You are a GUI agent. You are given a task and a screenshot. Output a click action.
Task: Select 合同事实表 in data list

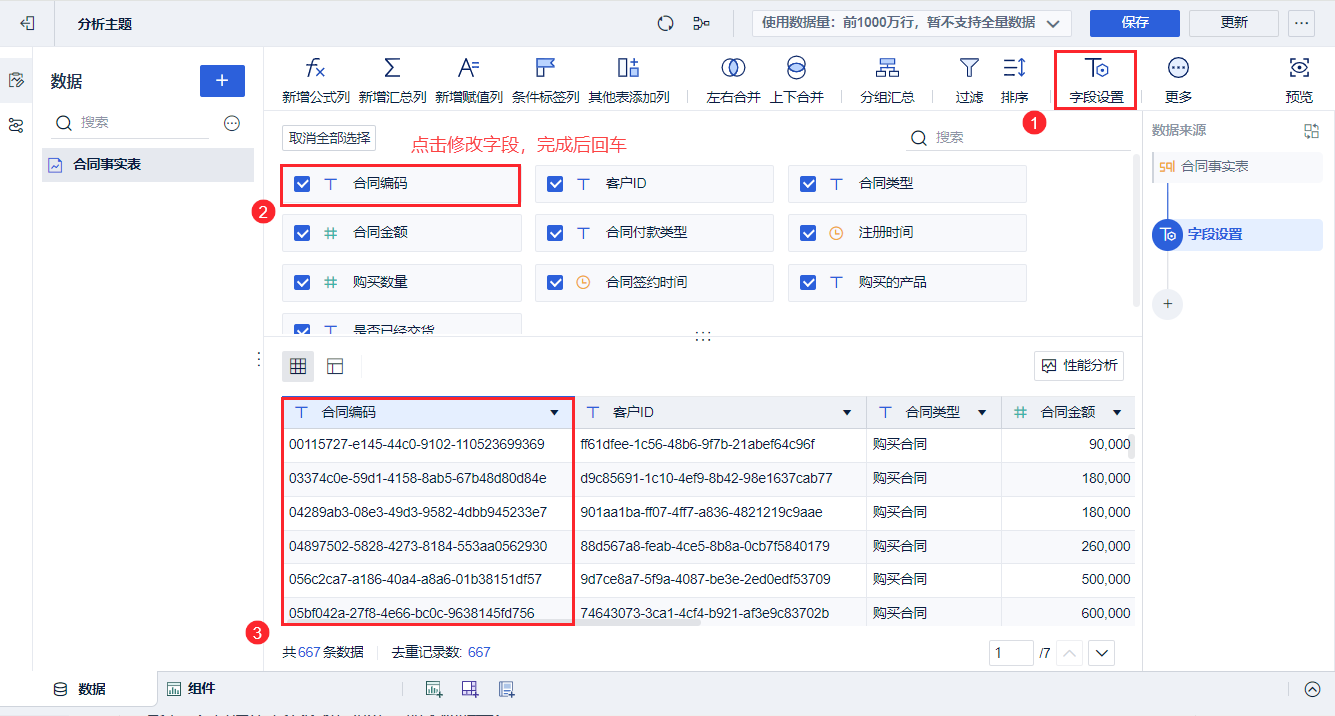tap(148, 164)
